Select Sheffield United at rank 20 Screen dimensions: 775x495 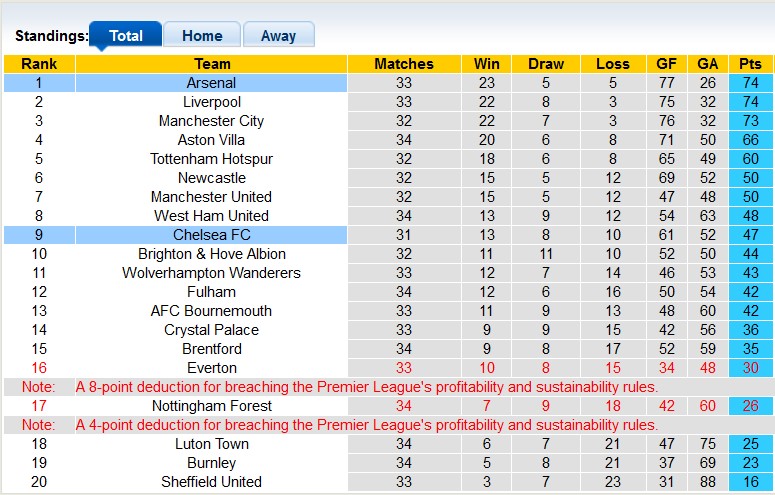(211, 482)
